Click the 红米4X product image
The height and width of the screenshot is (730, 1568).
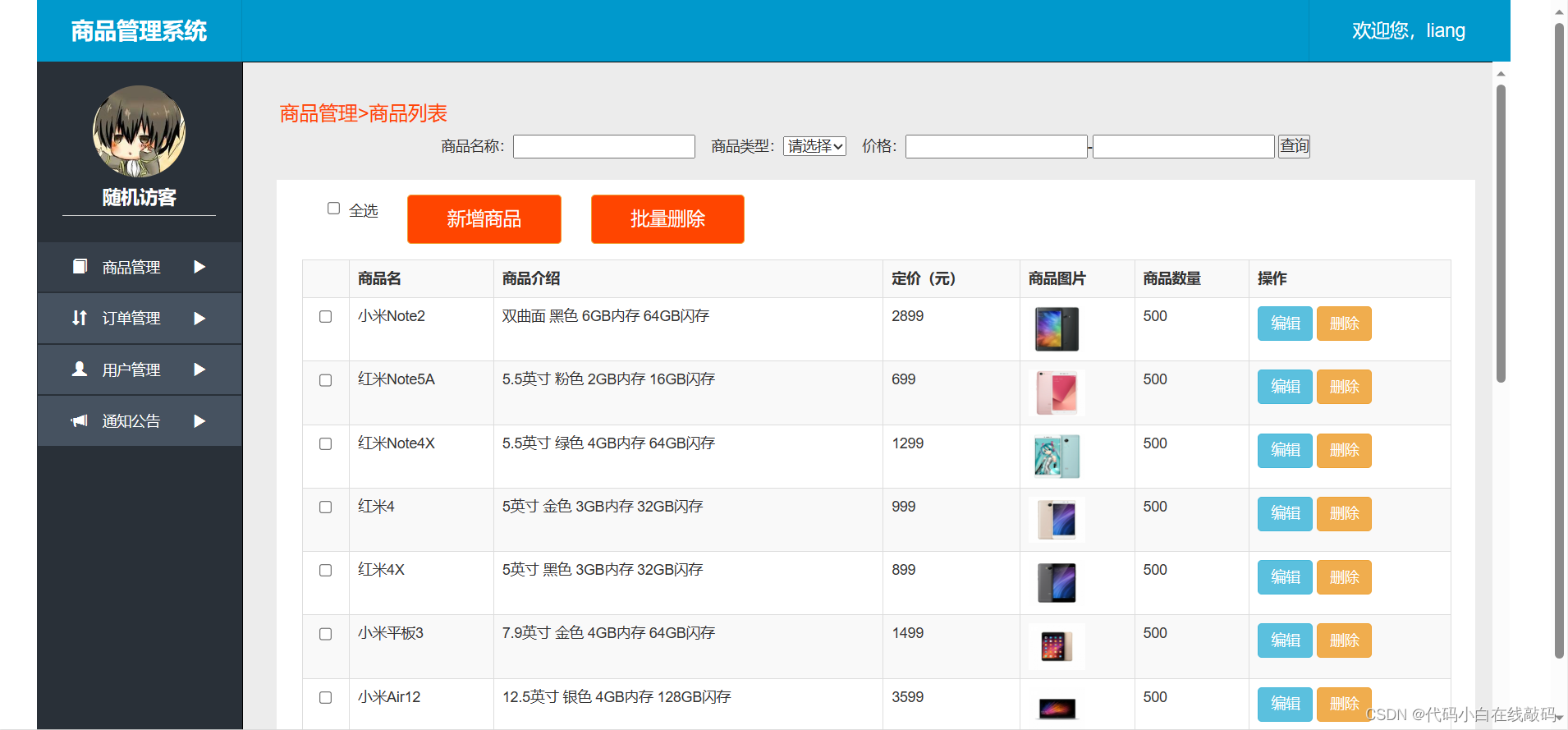tap(1057, 583)
